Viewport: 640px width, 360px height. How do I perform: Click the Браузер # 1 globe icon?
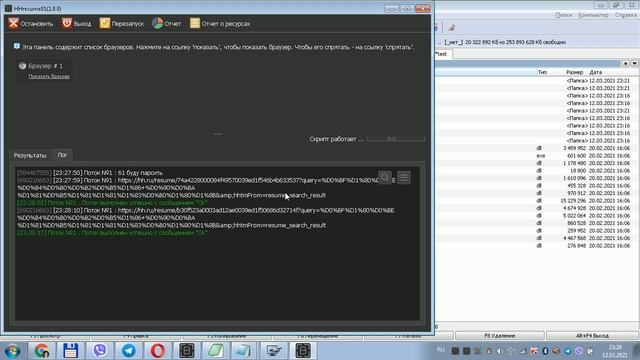point(22,66)
